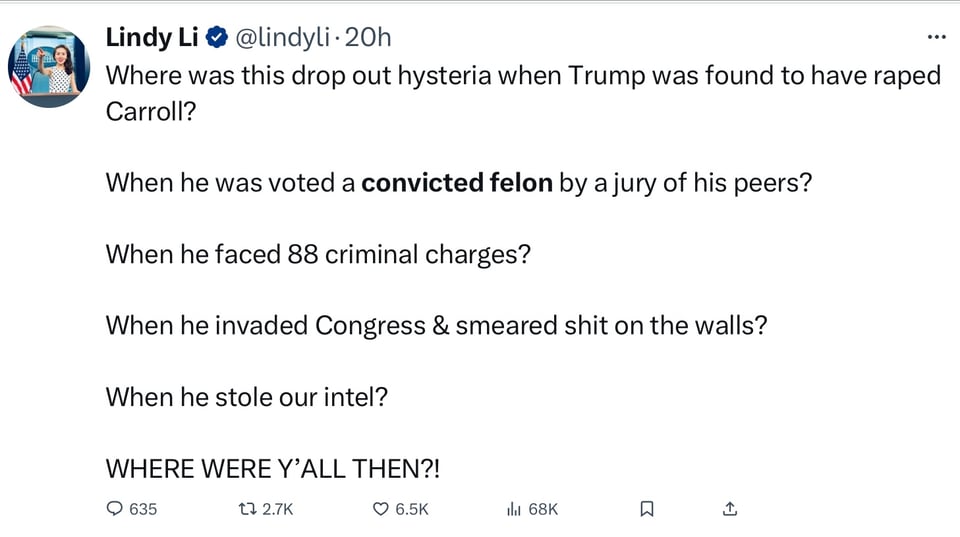Click the "WHERE WERE Y'ALL THEN?!" line
This screenshot has width=960, height=537.
[x=272, y=468]
